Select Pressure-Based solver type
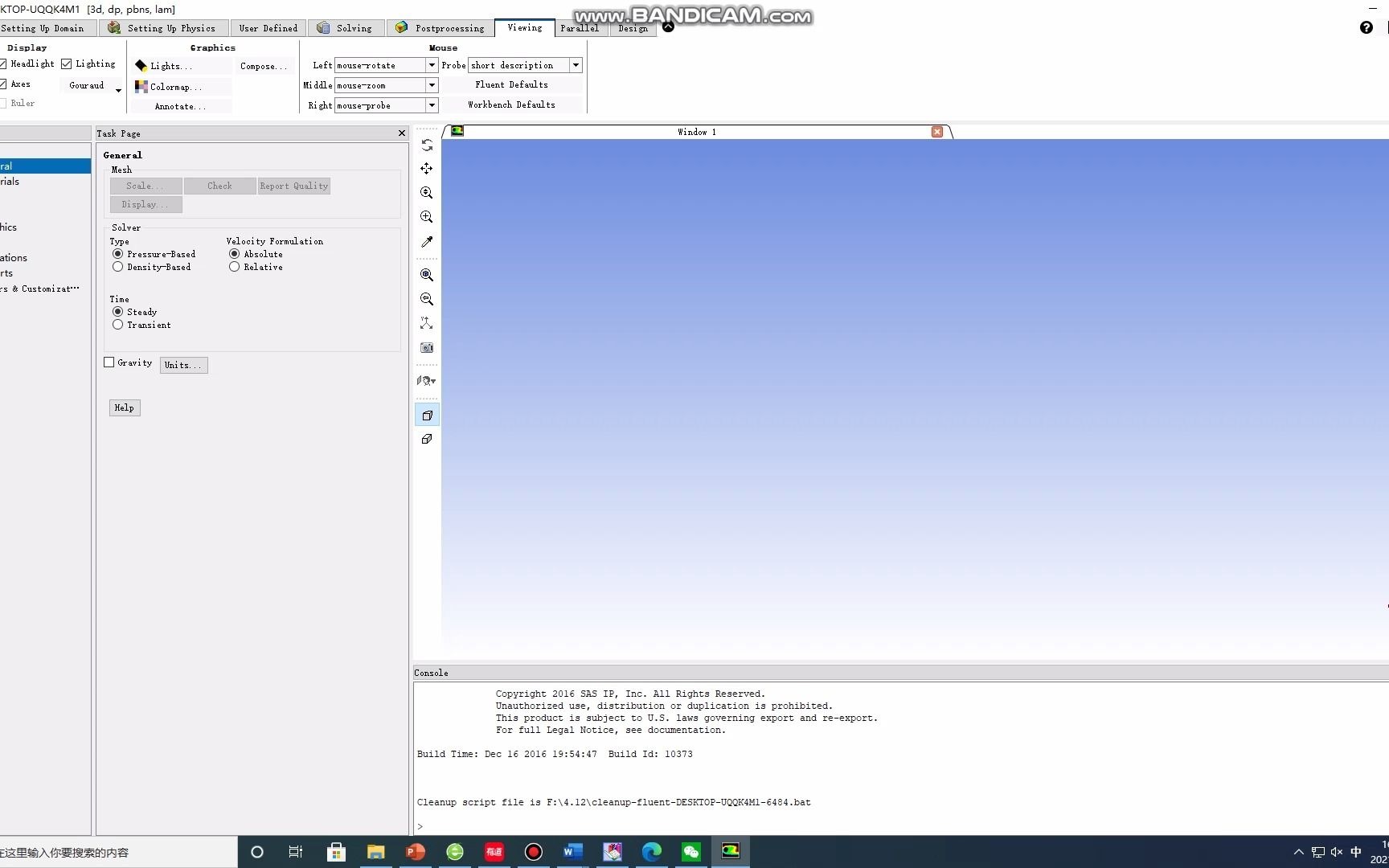1389x868 pixels. click(x=118, y=254)
